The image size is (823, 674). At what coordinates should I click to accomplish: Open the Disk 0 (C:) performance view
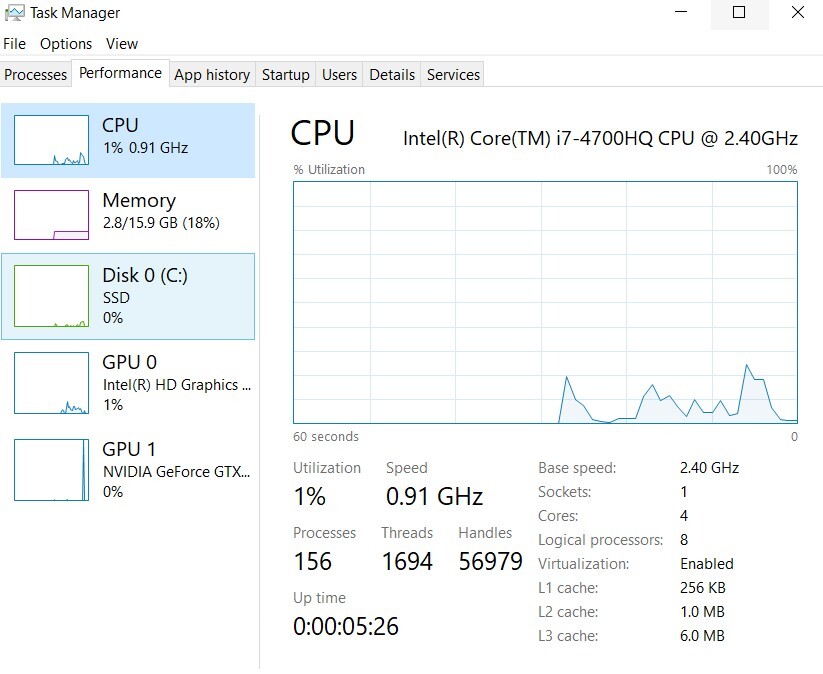[x=128, y=297]
